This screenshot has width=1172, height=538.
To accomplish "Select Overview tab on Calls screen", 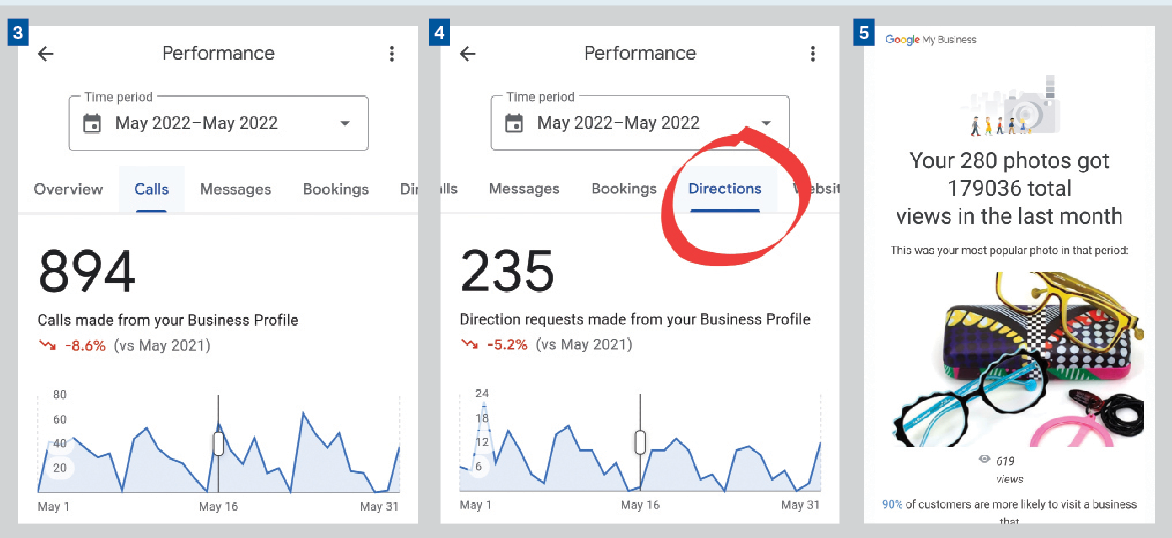I will [68, 189].
